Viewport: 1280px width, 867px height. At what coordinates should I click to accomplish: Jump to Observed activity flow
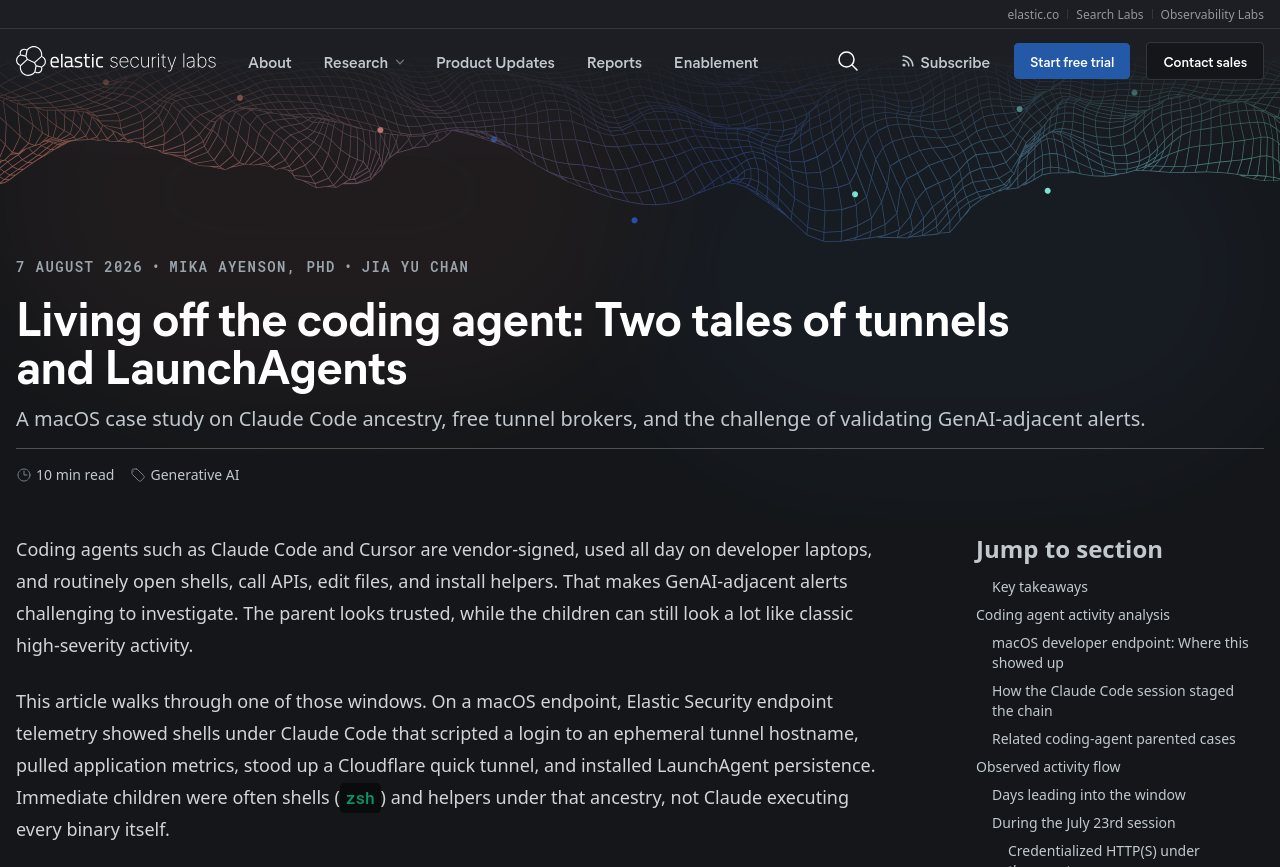[x=1048, y=767]
